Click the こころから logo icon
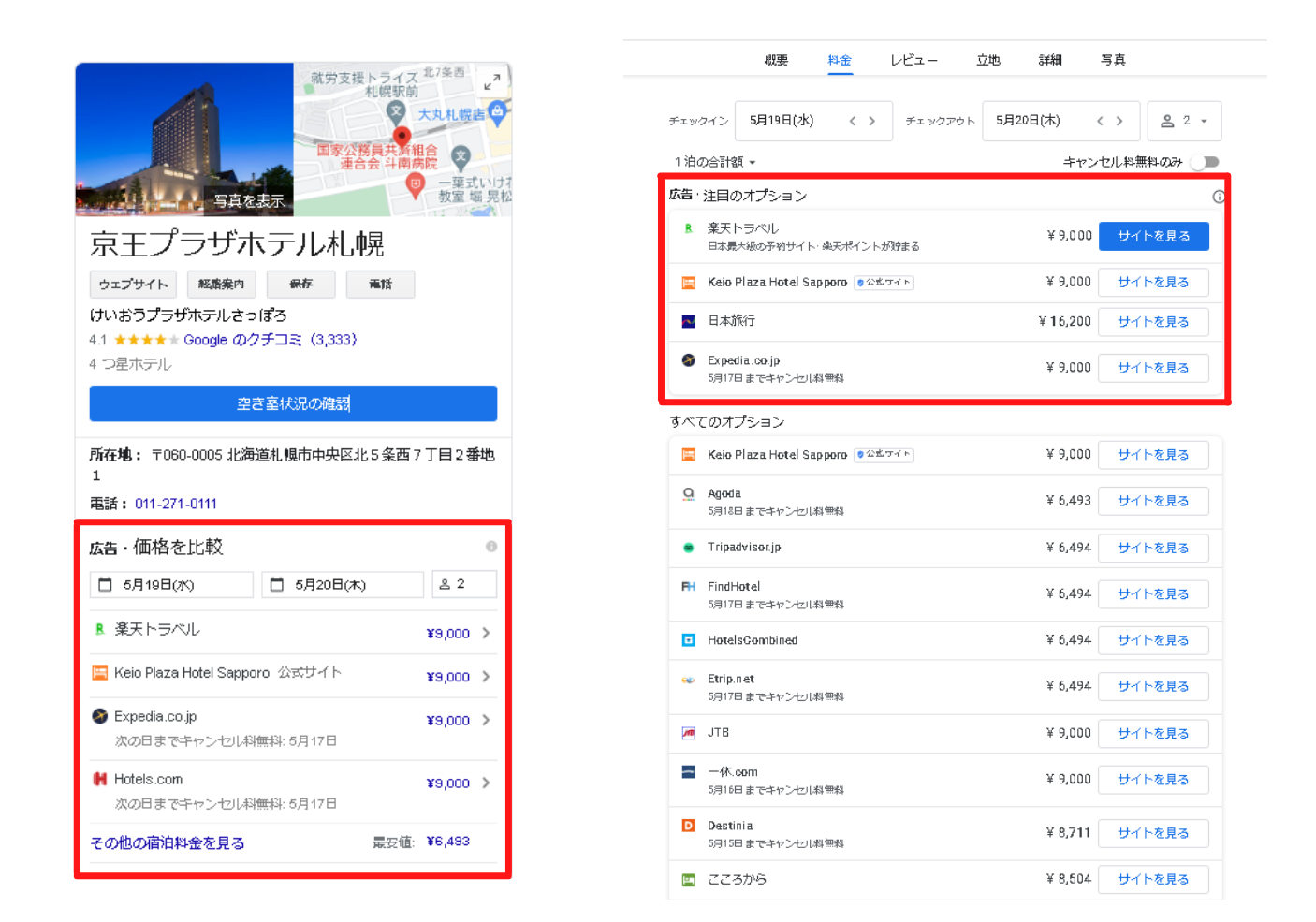Image resolution: width=1316 pixels, height=922 pixels. (x=688, y=880)
